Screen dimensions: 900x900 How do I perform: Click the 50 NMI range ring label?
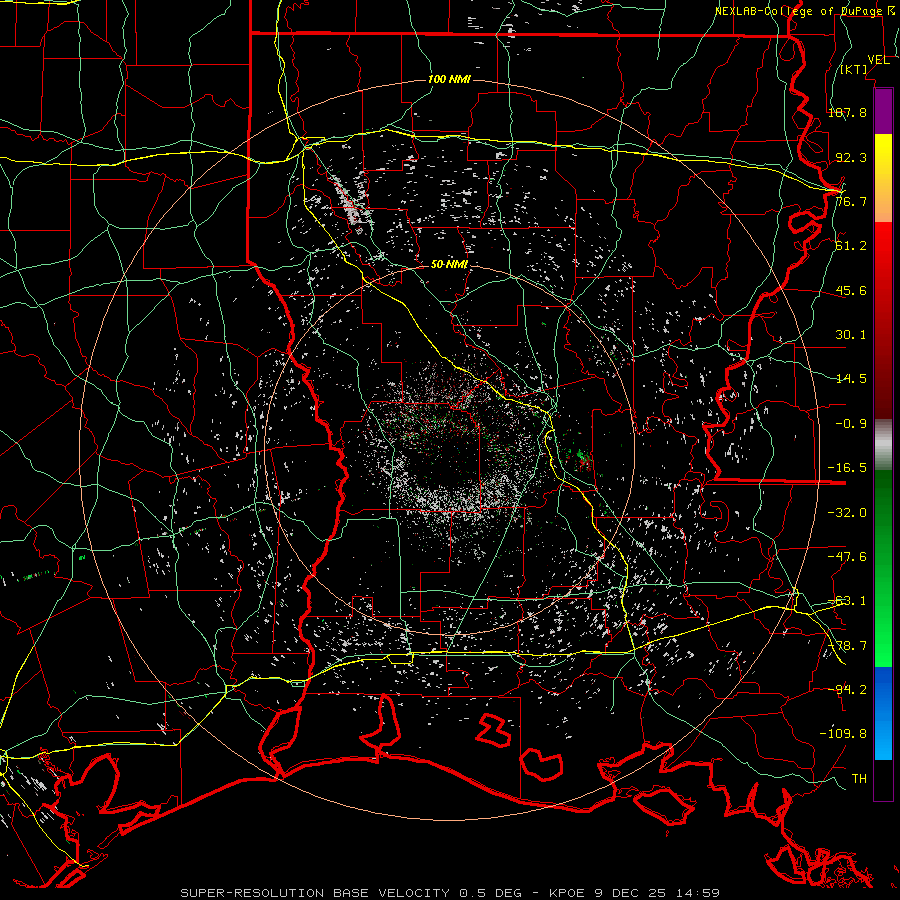pos(449,265)
